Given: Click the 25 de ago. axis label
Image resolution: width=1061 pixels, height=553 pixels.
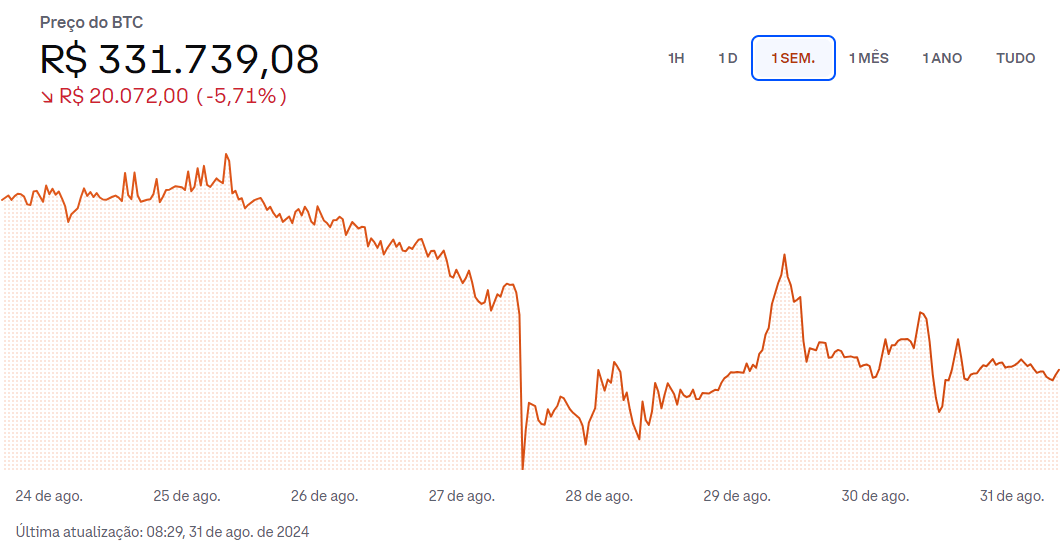Looking at the screenshot, I should click(x=187, y=496).
